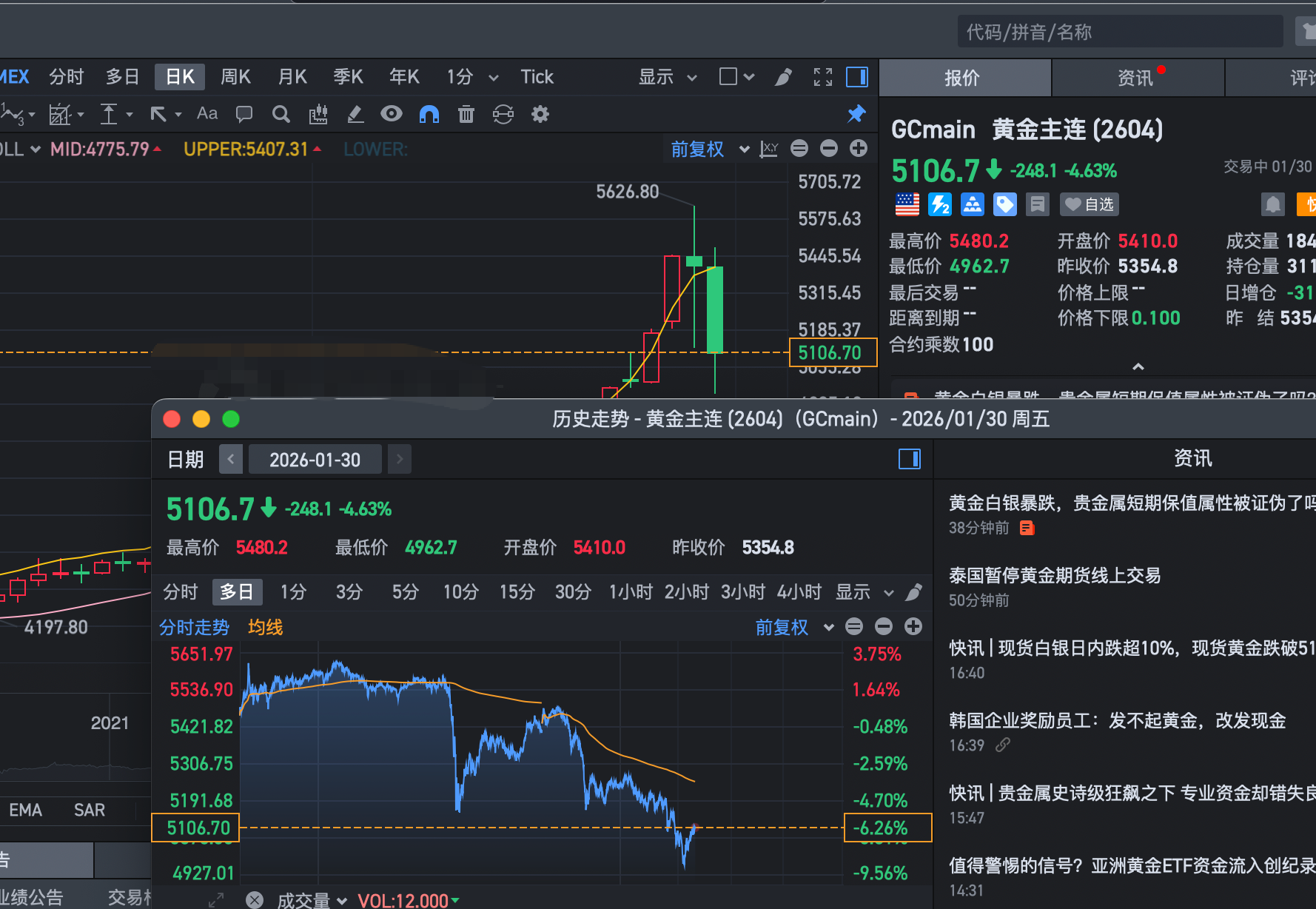This screenshot has height=909, width=1316.
Task: Toggle the main chart right sidebar panel
Action: coord(857,77)
